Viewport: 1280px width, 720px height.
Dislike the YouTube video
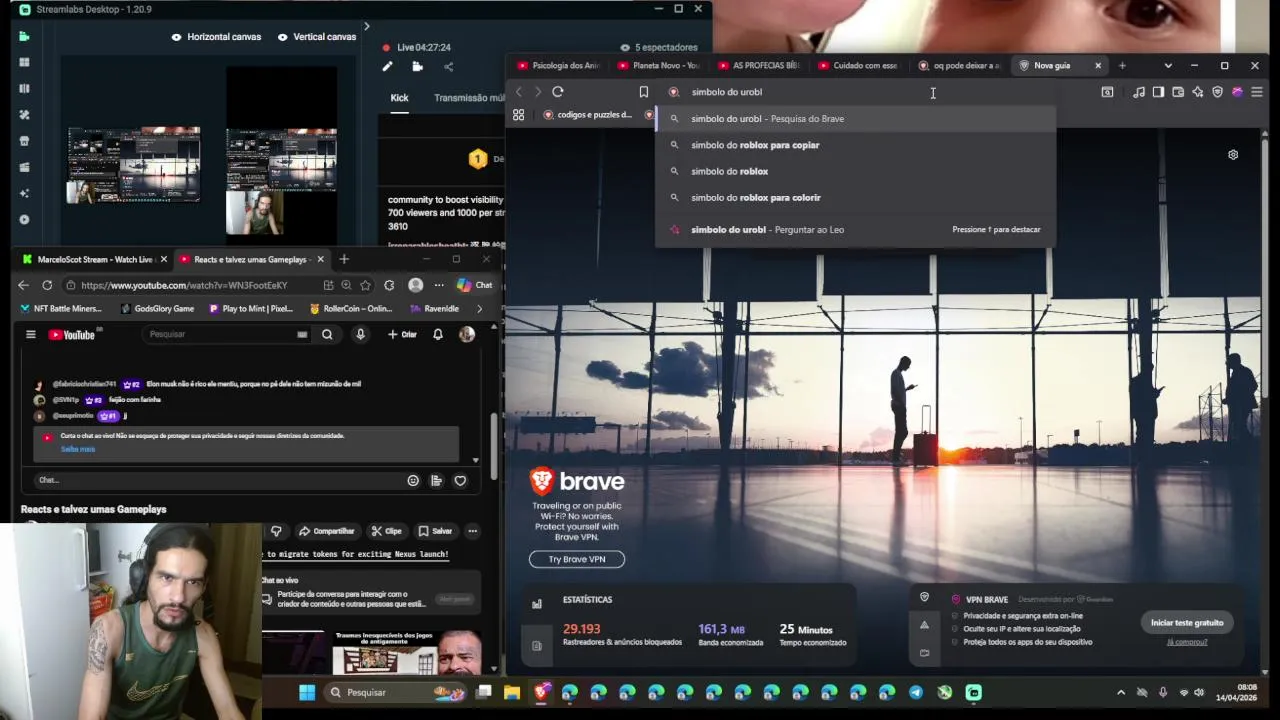click(276, 531)
